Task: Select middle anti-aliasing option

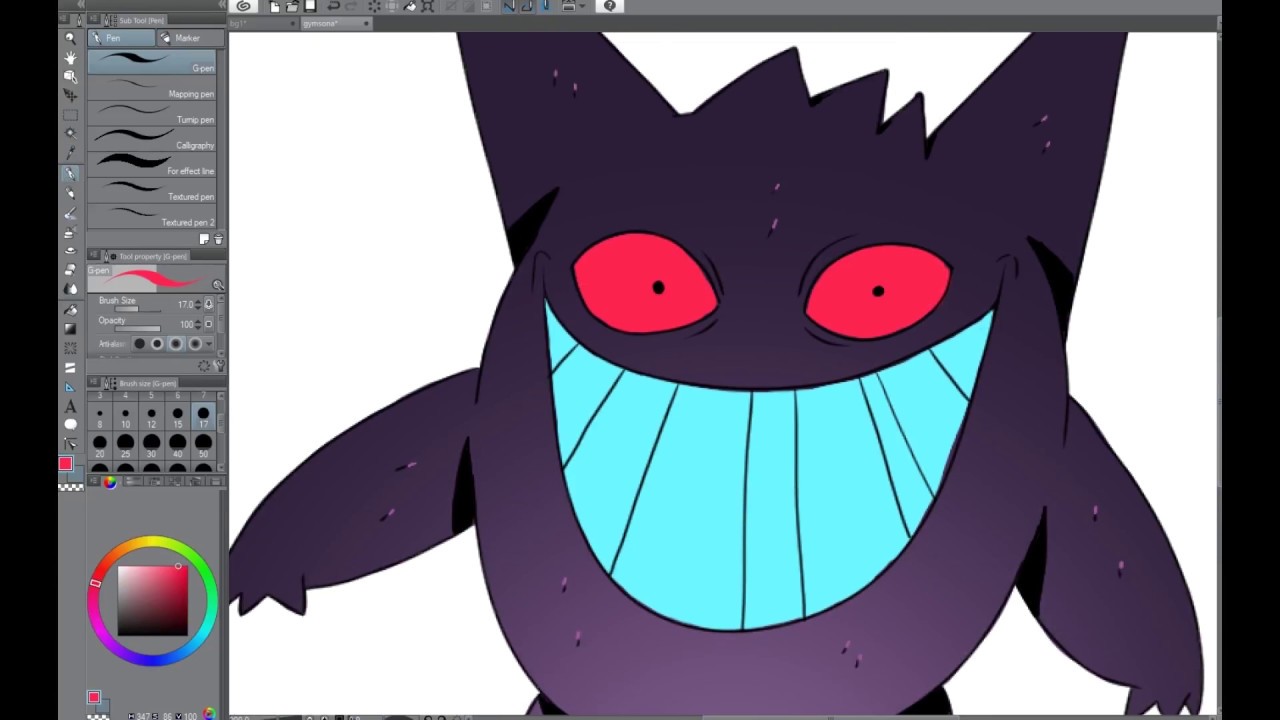Action: click(175, 344)
